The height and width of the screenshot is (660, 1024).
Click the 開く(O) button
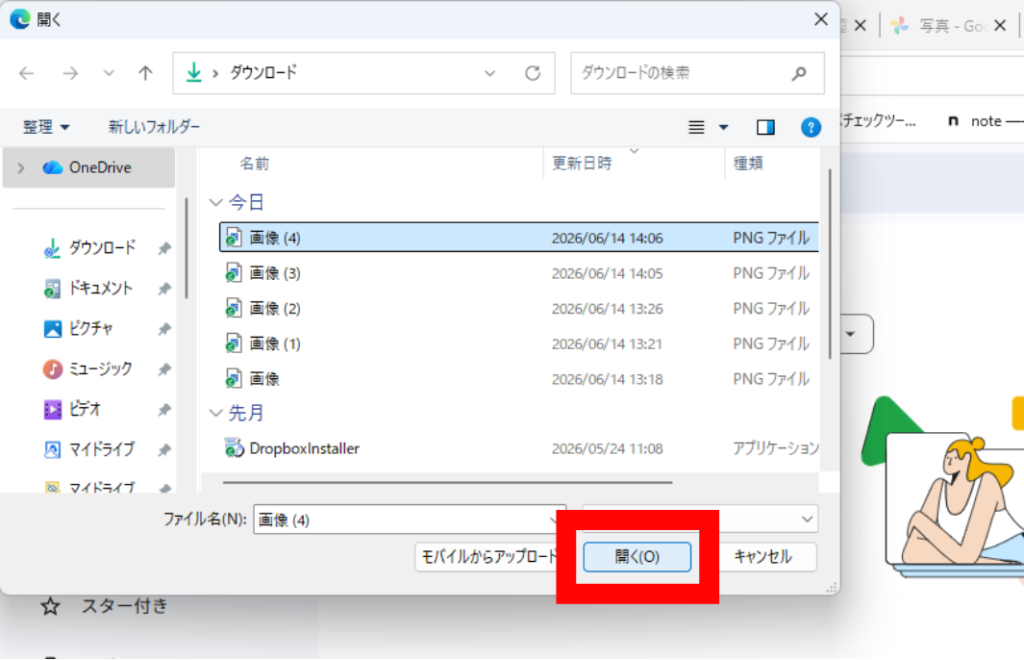coord(637,557)
